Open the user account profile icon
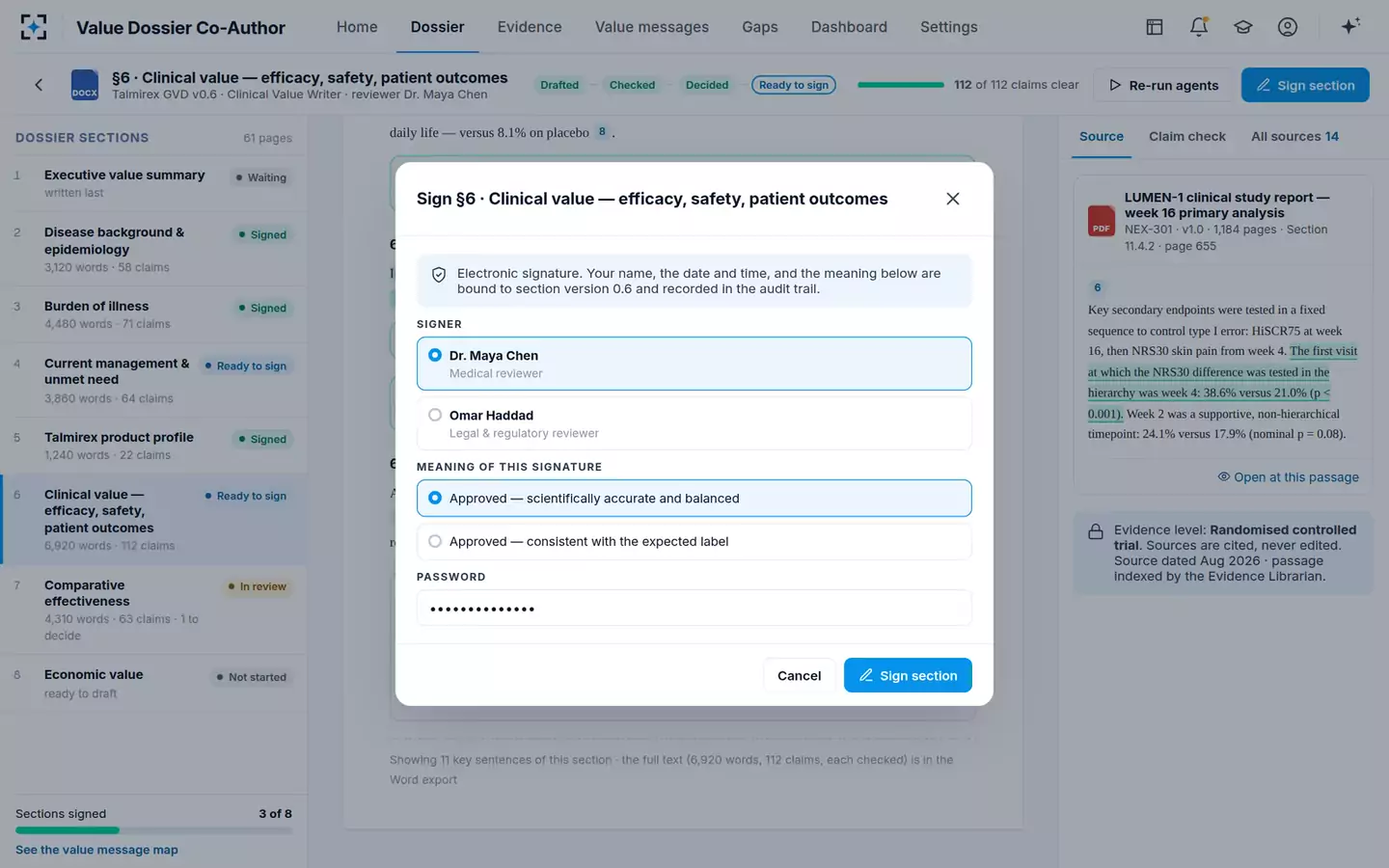The width and height of the screenshot is (1389, 868). pos(1288,27)
